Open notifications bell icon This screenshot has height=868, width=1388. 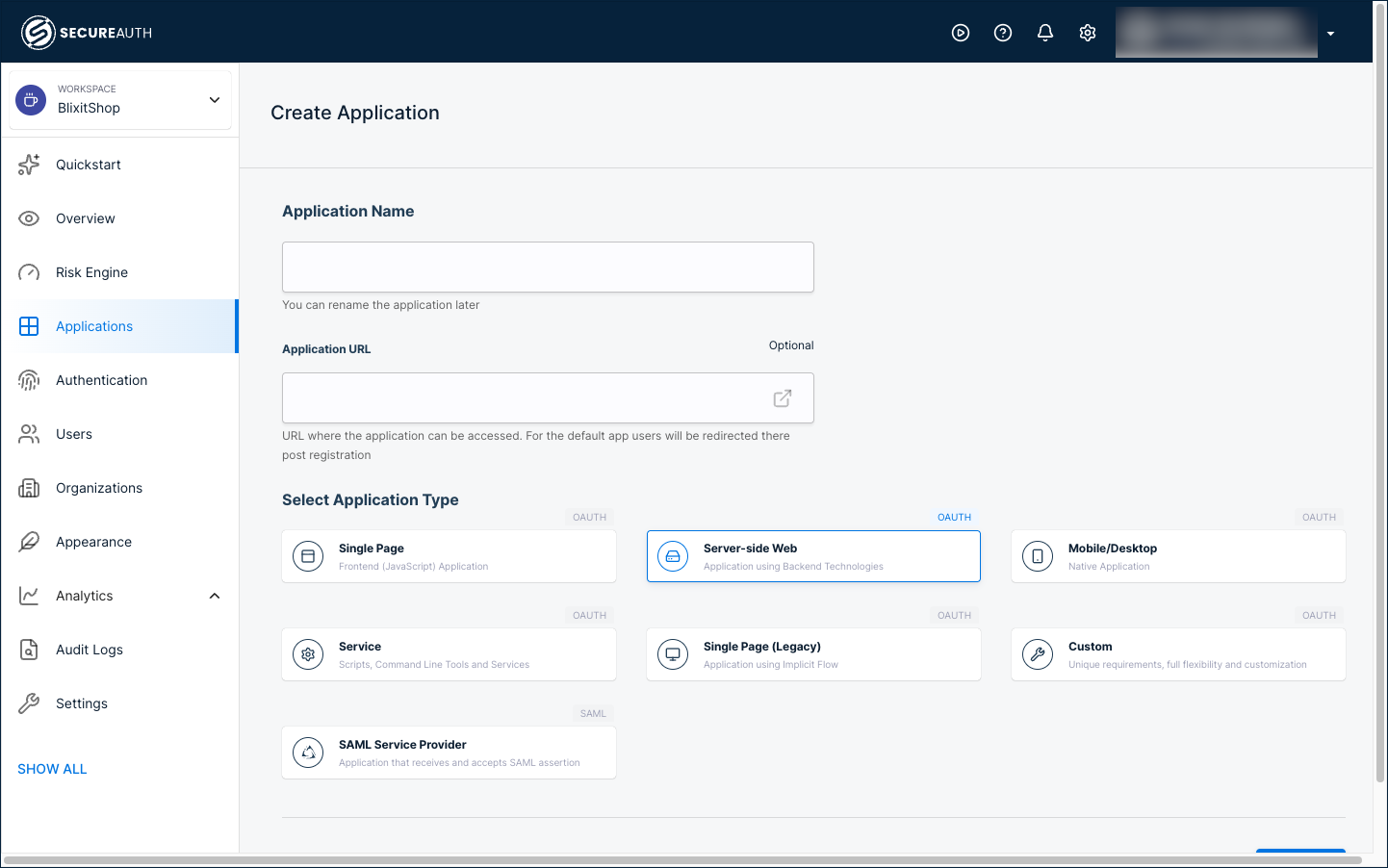click(1045, 33)
